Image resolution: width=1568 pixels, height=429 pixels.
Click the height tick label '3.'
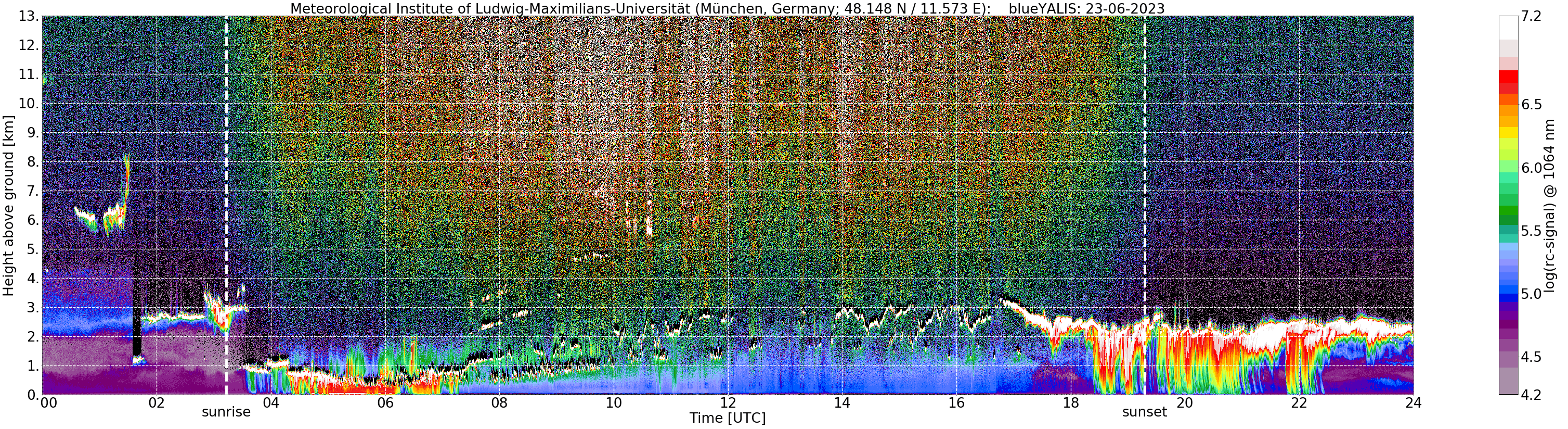(x=33, y=308)
